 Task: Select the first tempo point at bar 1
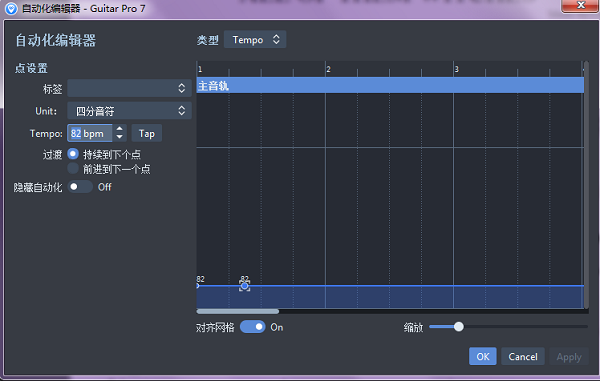click(197, 285)
